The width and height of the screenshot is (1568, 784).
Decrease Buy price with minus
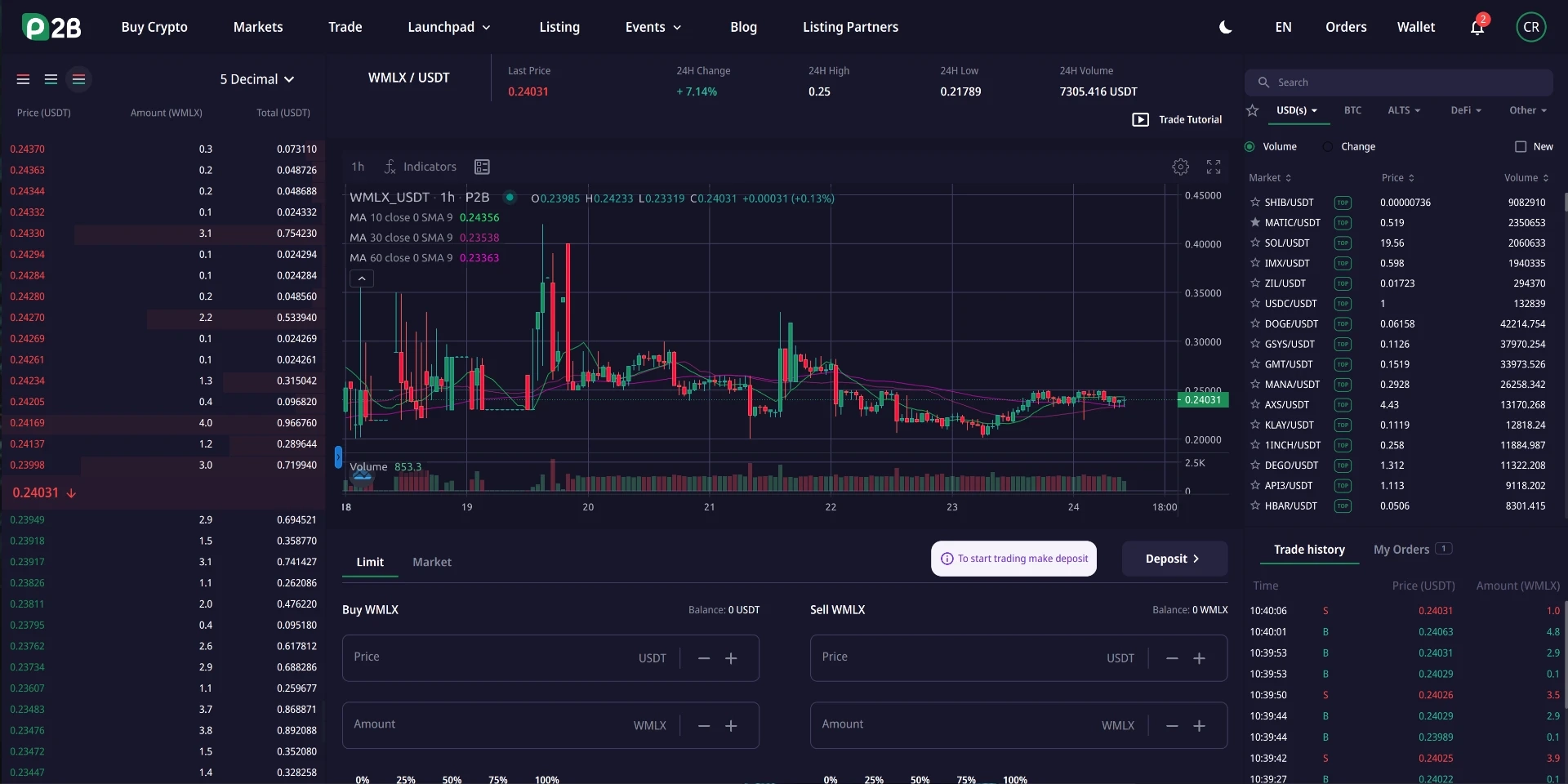tap(704, 658)
